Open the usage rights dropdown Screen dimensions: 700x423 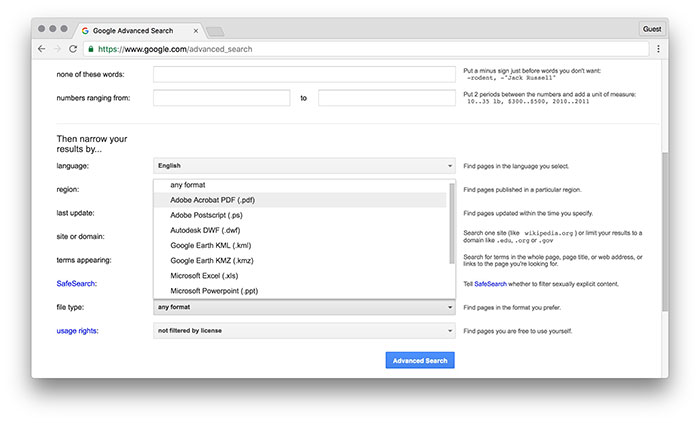point(304,330)
